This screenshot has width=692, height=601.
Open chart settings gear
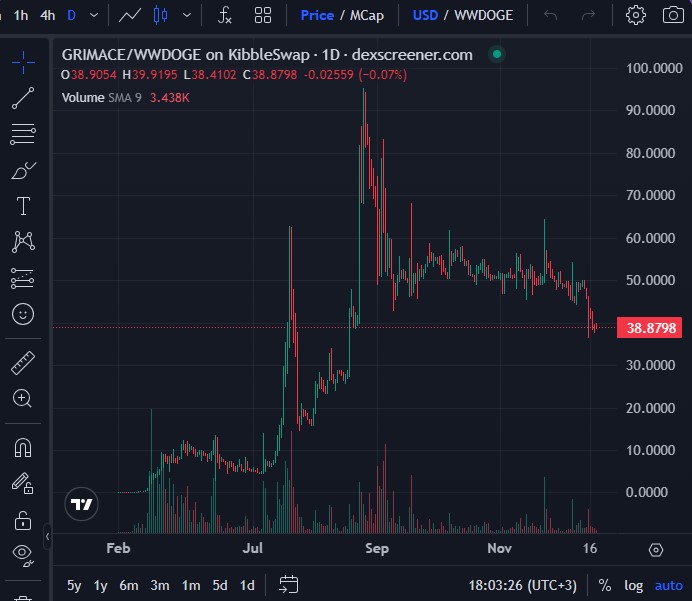[636, 15]
